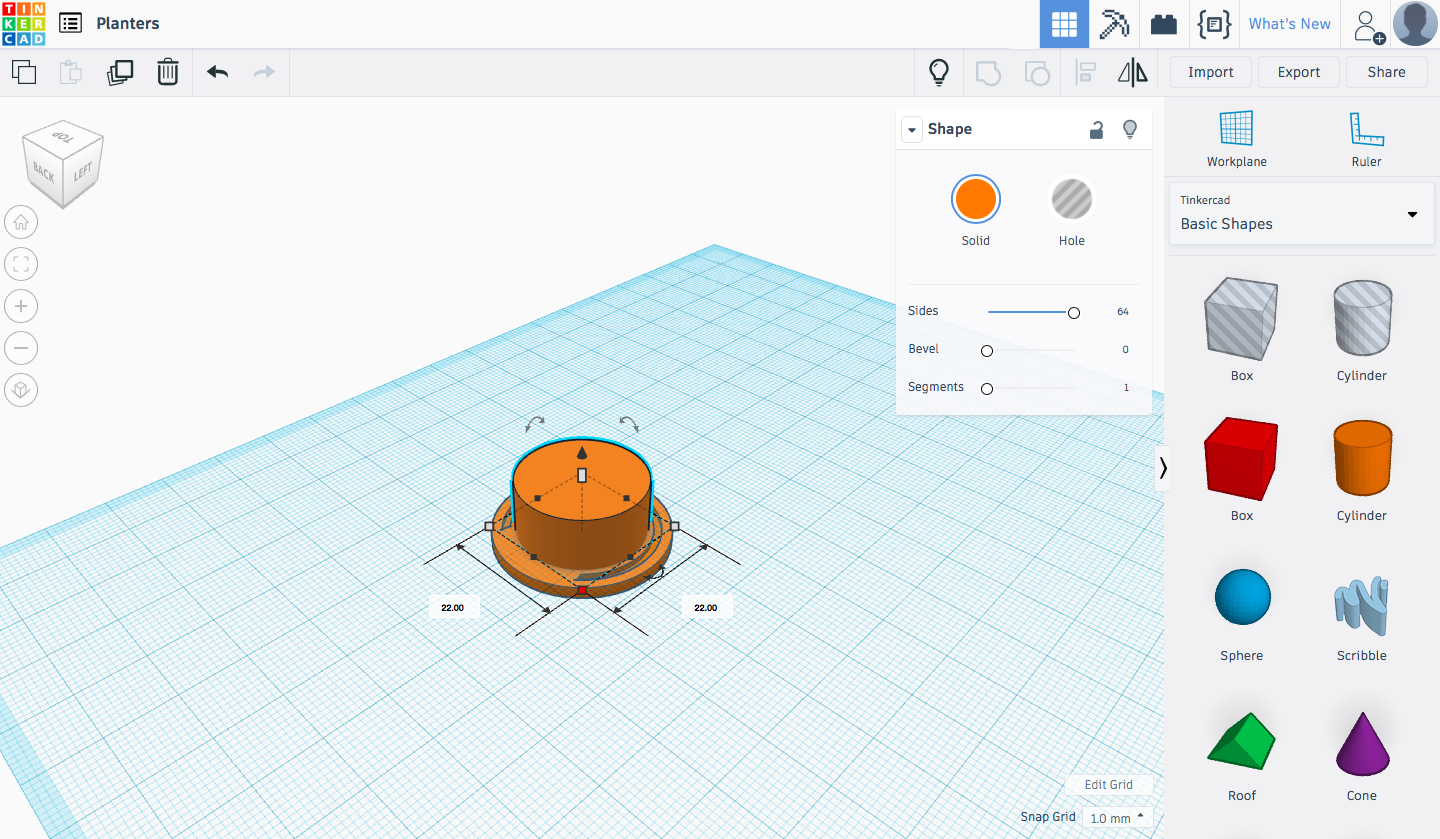Image resolution: width=1440 pixels, height=839 pixels.
Task: Collapse the Shape panel arrow
Action: pos(911,130)
